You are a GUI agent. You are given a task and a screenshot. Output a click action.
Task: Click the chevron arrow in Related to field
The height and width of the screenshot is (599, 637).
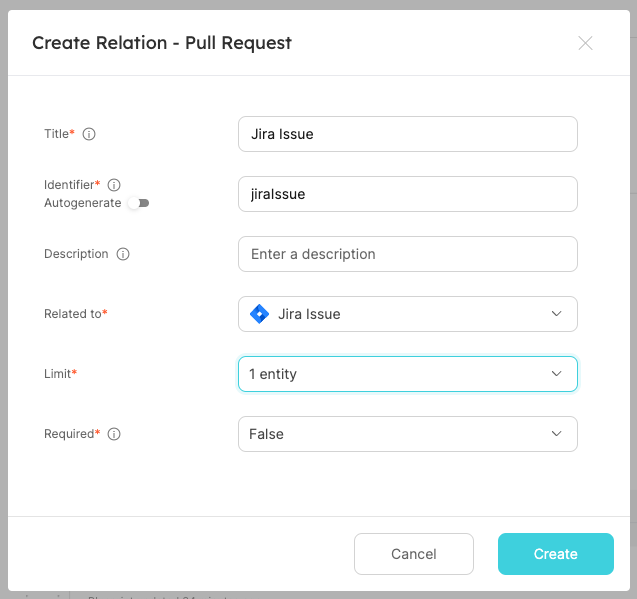click(x=557, y=314)
